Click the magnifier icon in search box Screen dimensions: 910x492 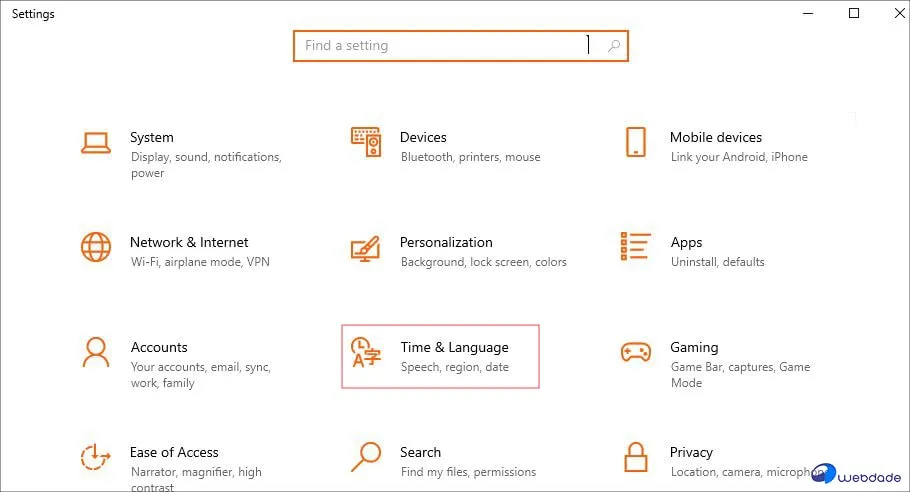613,46
